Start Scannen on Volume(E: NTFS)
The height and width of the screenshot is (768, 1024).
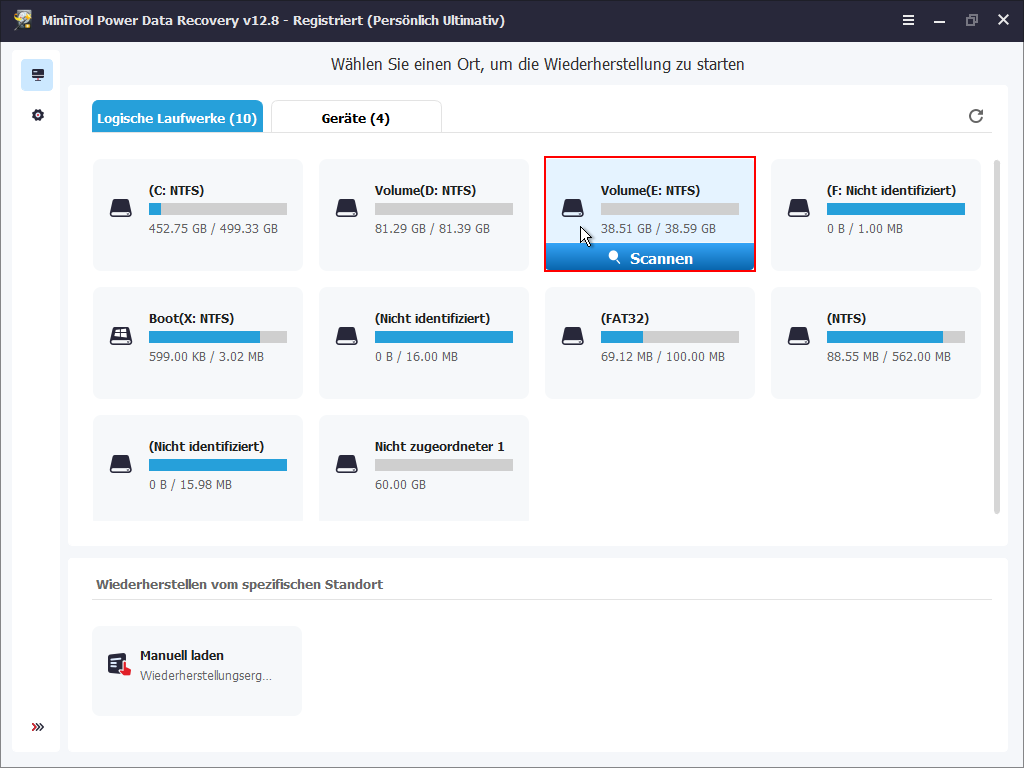pos(650,258)
